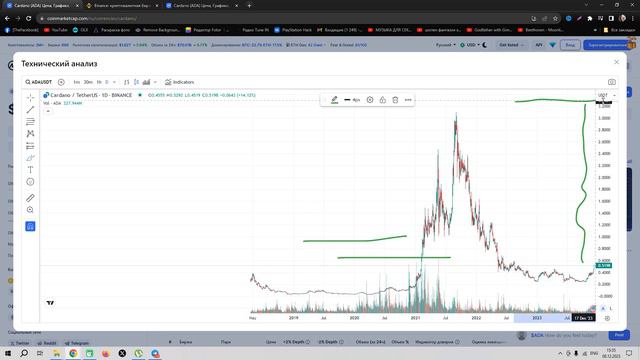Click the blue highlighted tool at sidebar bottom
The height and width of the screenshot is (360, 640).
30,226
